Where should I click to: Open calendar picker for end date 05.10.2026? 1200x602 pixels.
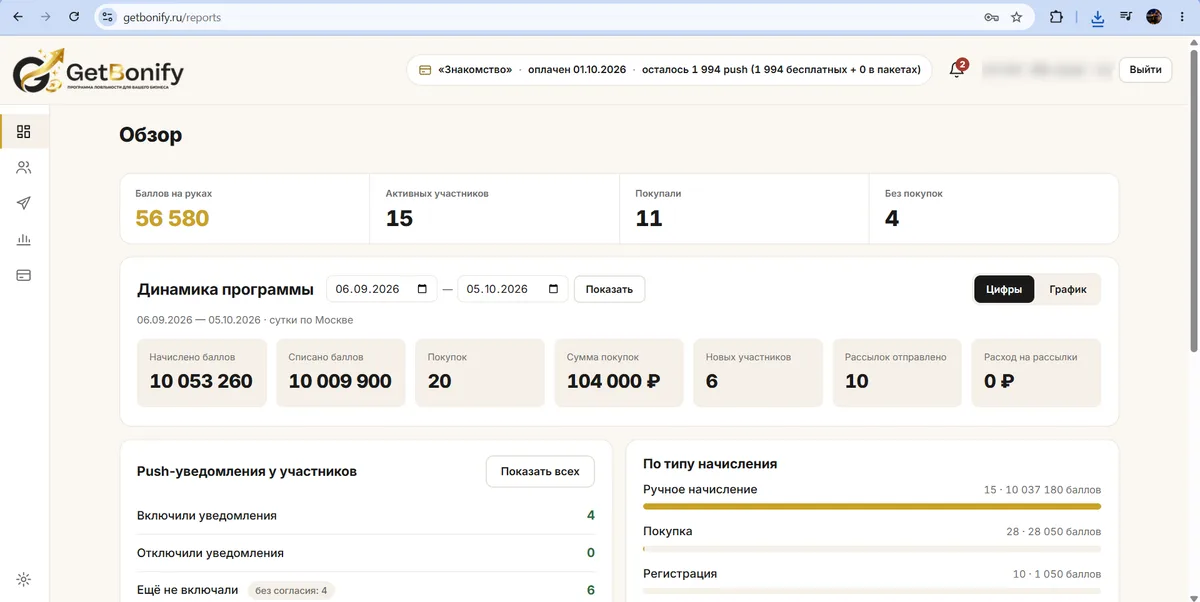(x=553, y=289)
